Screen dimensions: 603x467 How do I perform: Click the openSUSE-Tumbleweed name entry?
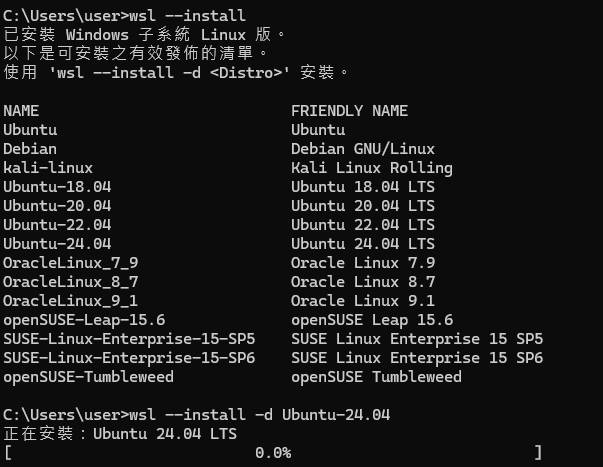pyautogui.click(x=88, y=377)
